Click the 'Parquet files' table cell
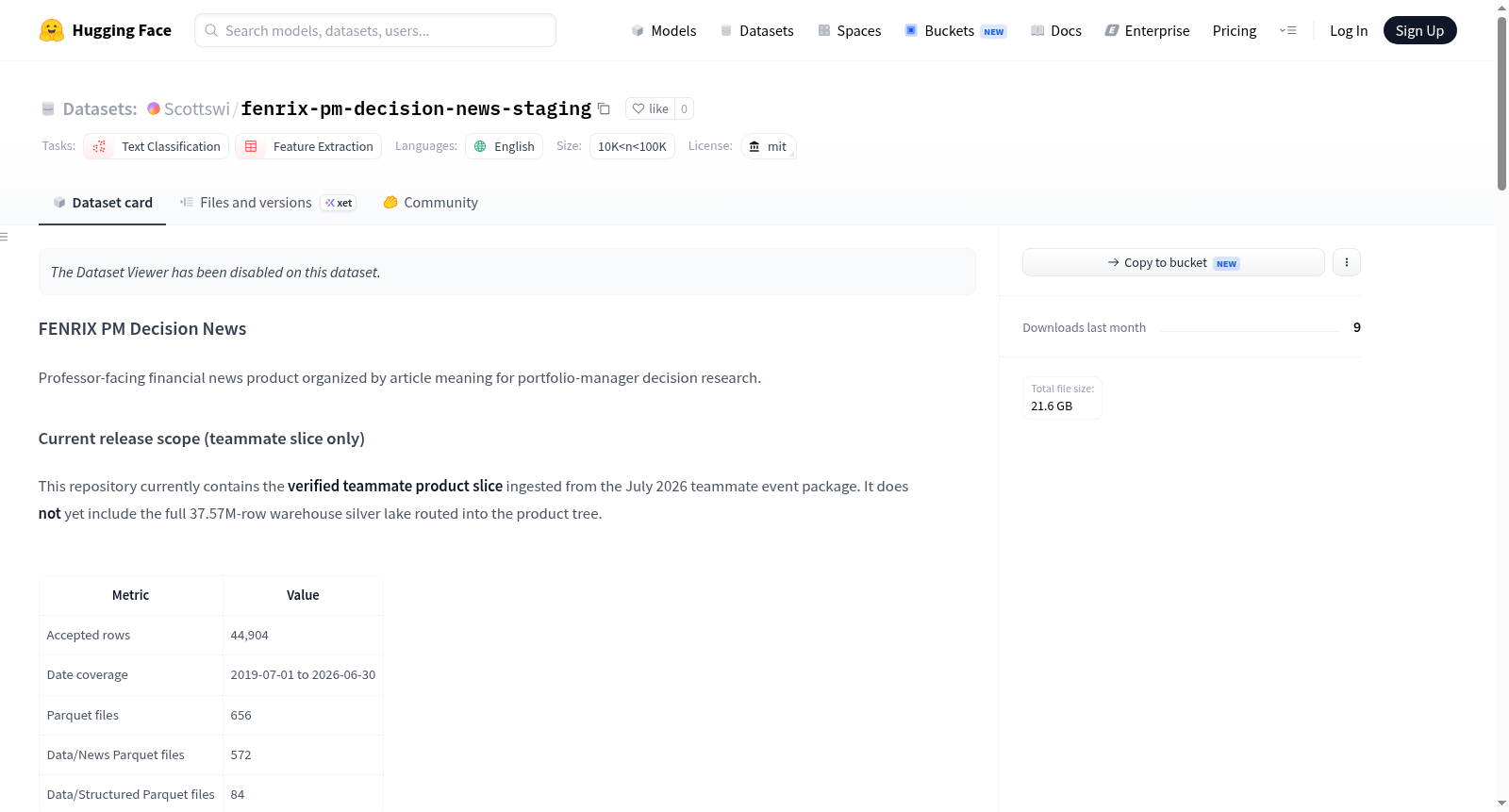 click(131, 715)
